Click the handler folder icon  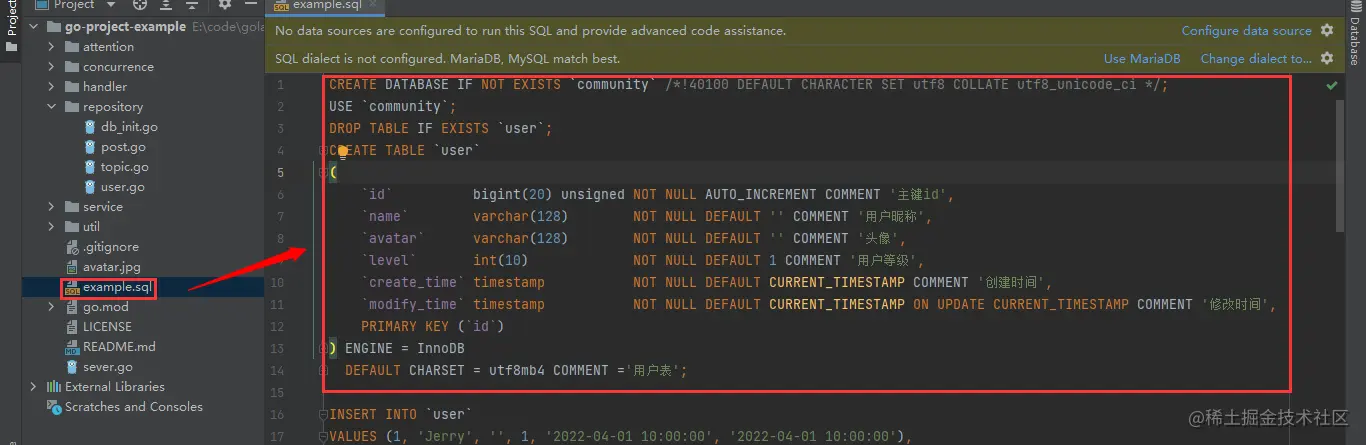pos(72,87)
